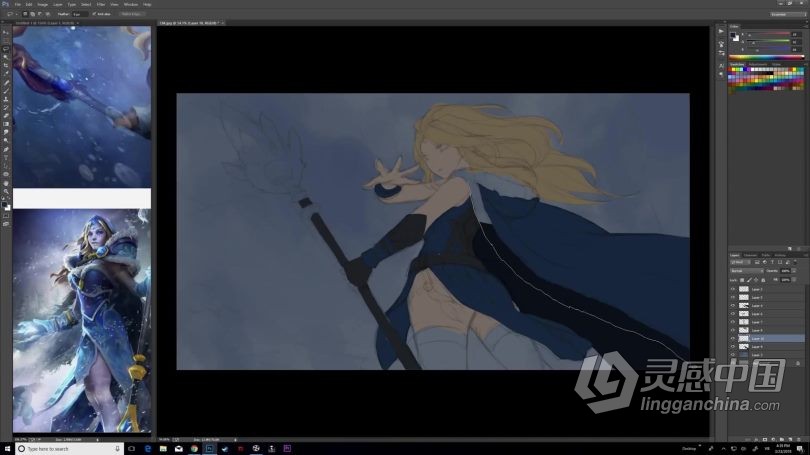
Task: Click Lock all padlock icon
Action: pyautogui.click(x=763, y=280)
